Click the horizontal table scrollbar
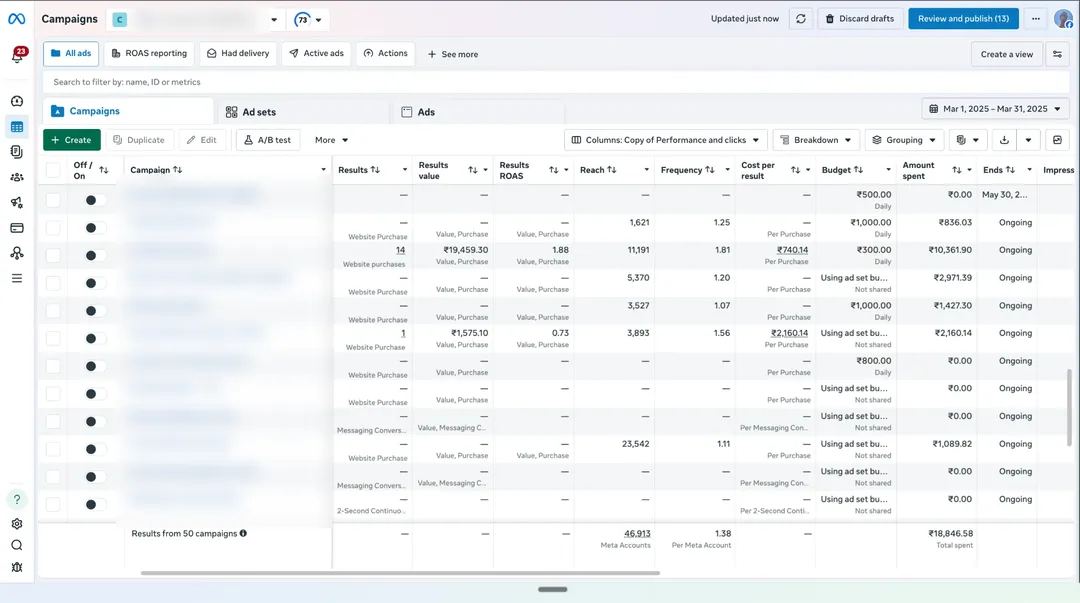 [x=400, y=573]
